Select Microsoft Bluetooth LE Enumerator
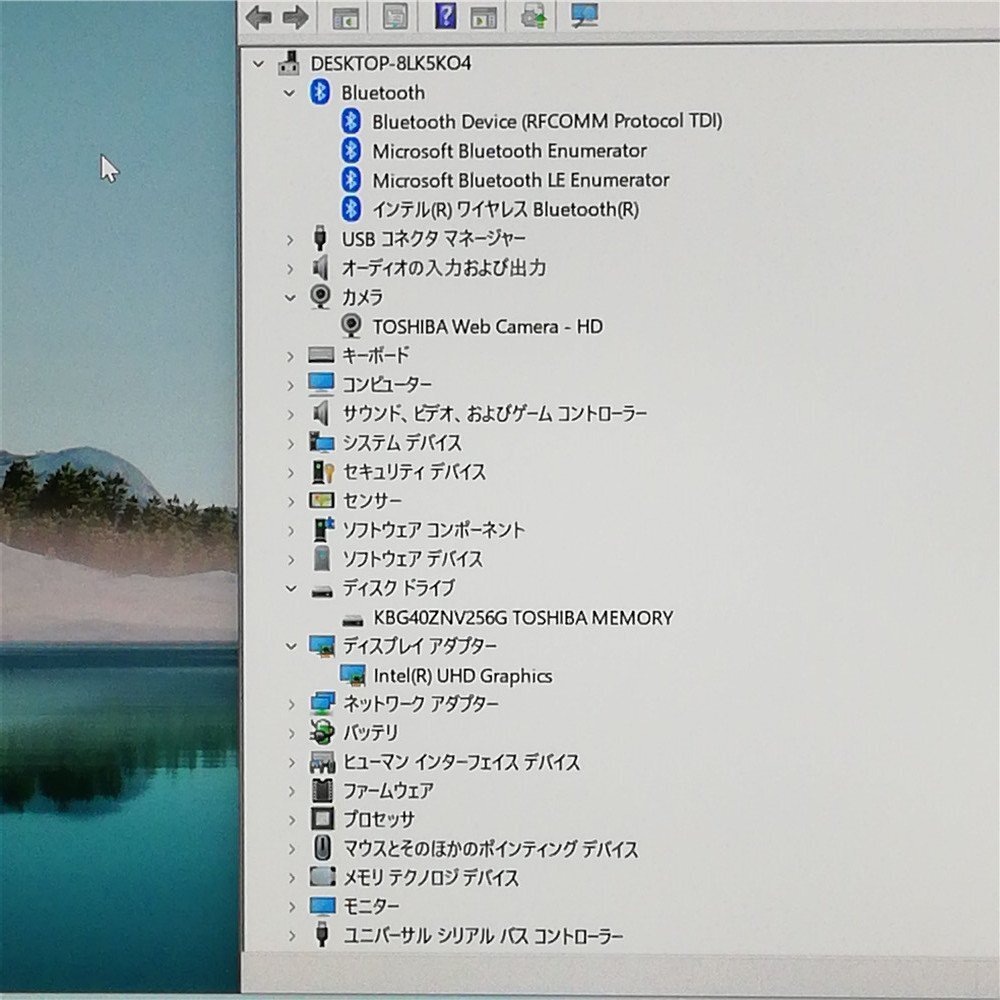1000x1000 pixels. click(x=521, y=180)
